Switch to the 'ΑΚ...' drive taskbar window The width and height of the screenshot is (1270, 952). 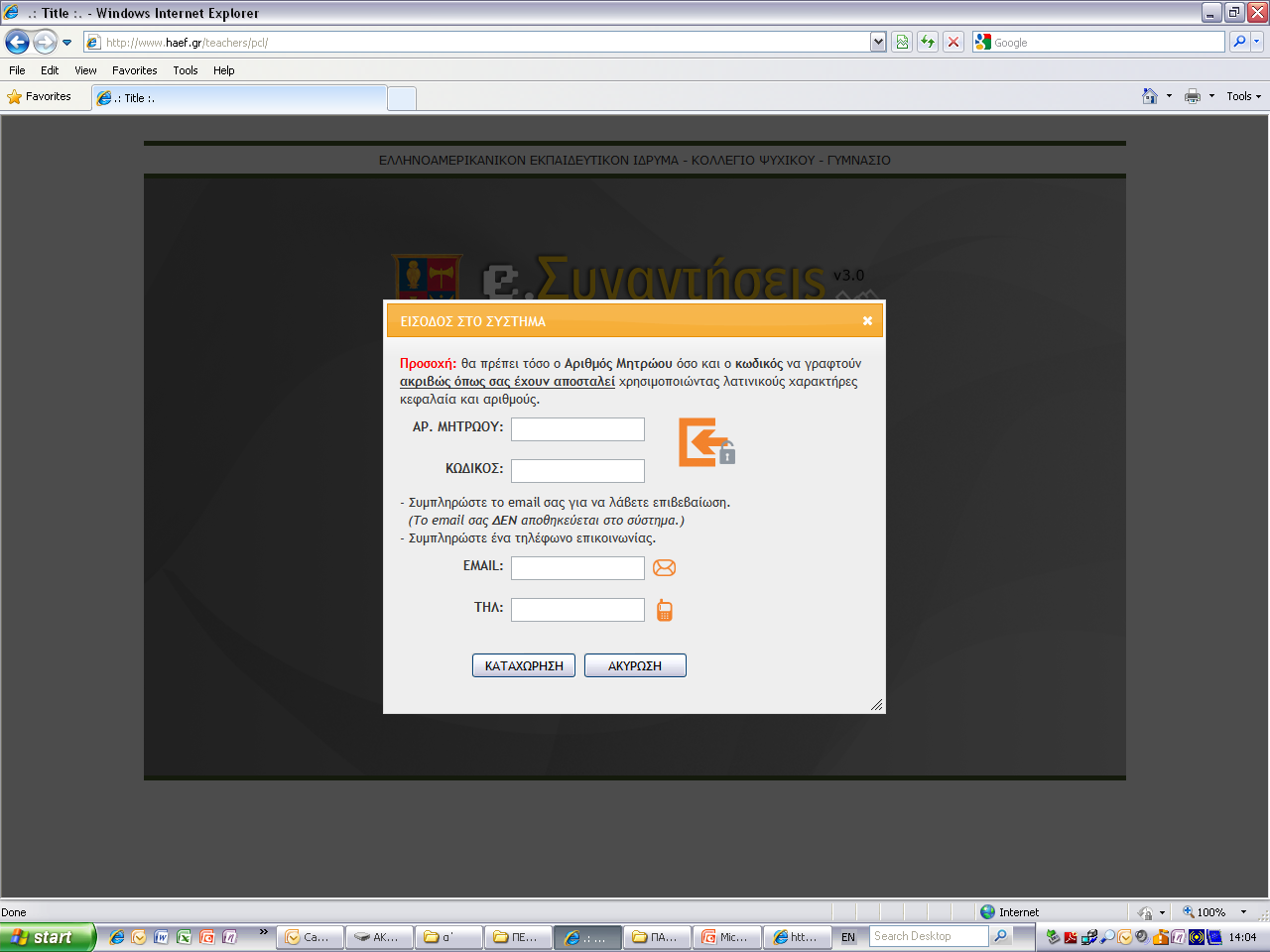pyautogui.click(x=380, y=937)
